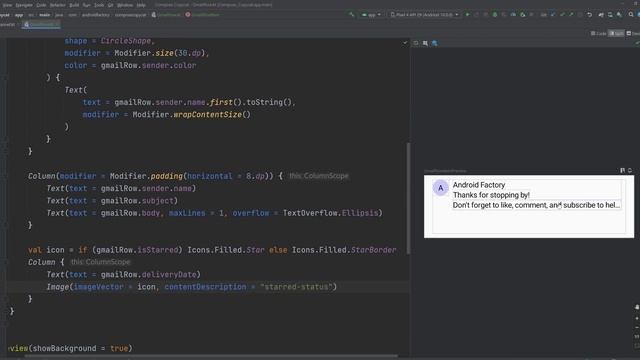Click 'CircleShape' in the shape line
This screenshot has width=640, height=360.
click(126, 41)
